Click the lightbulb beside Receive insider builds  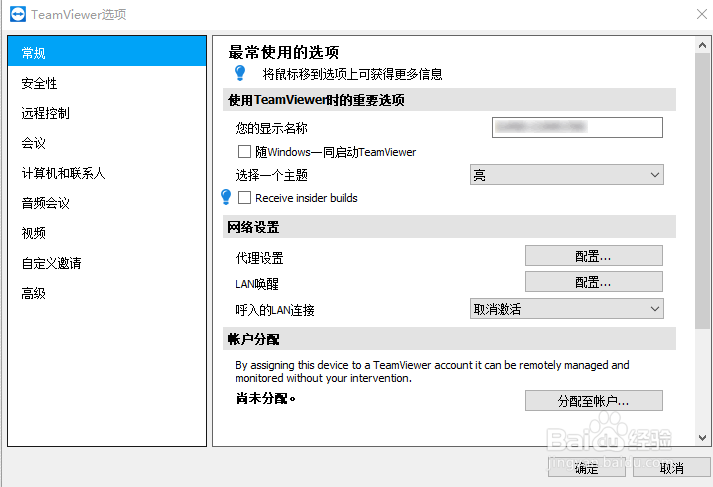226,197
